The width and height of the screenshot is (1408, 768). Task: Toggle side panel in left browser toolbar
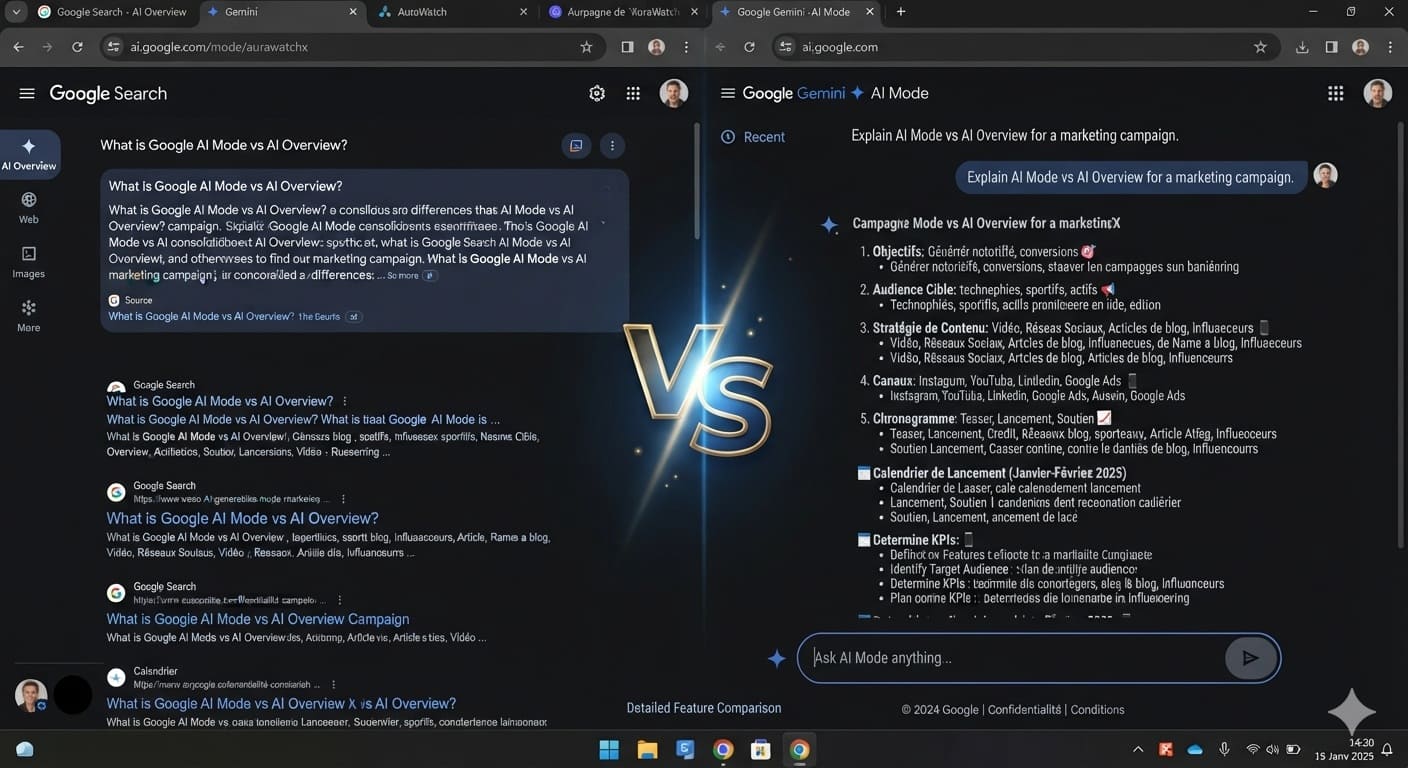click(x=627, y=47)
